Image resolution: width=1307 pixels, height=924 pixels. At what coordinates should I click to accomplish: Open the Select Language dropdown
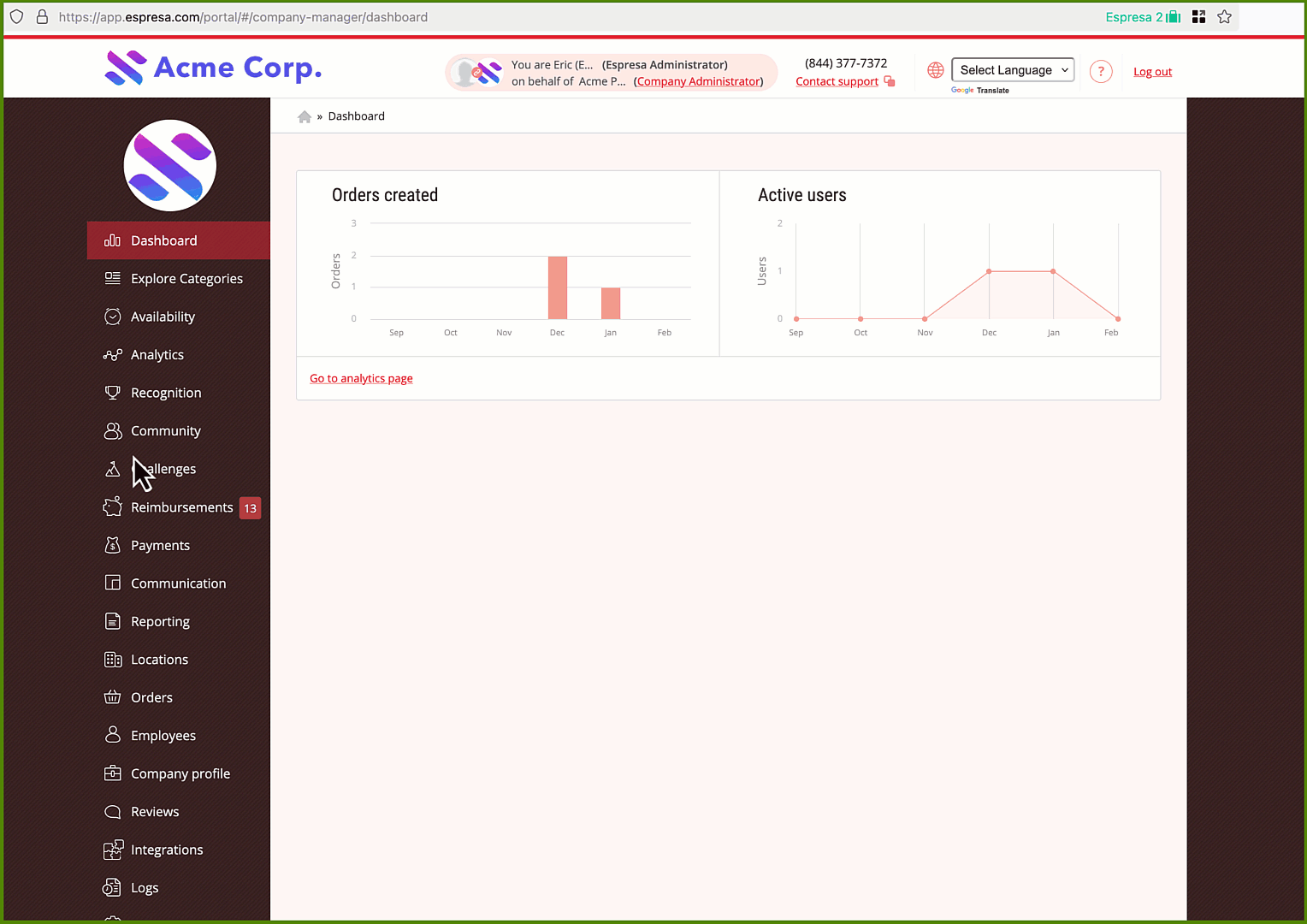(x=1013, y=70)
